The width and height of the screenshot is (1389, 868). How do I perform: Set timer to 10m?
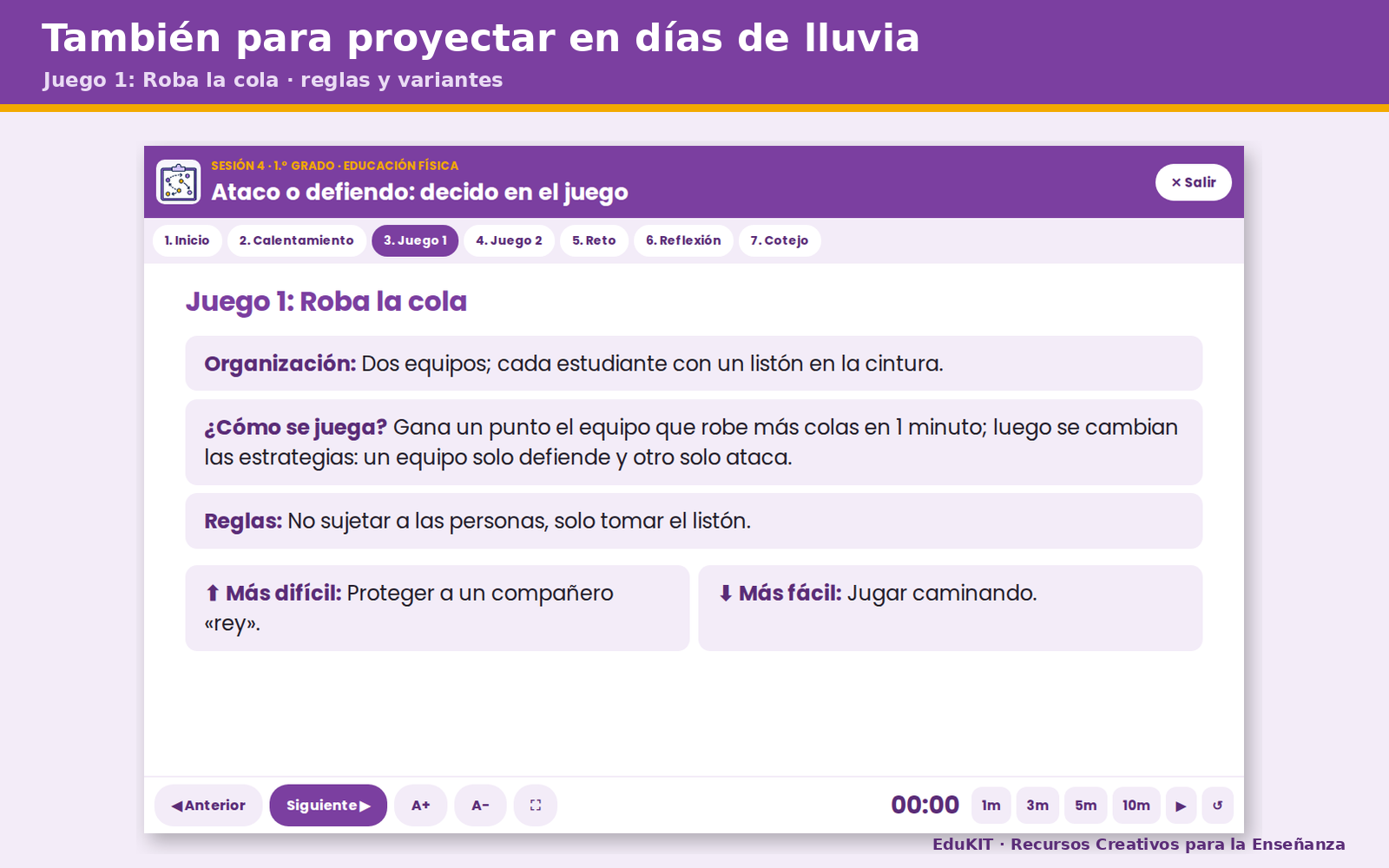tap(1136, 806)
